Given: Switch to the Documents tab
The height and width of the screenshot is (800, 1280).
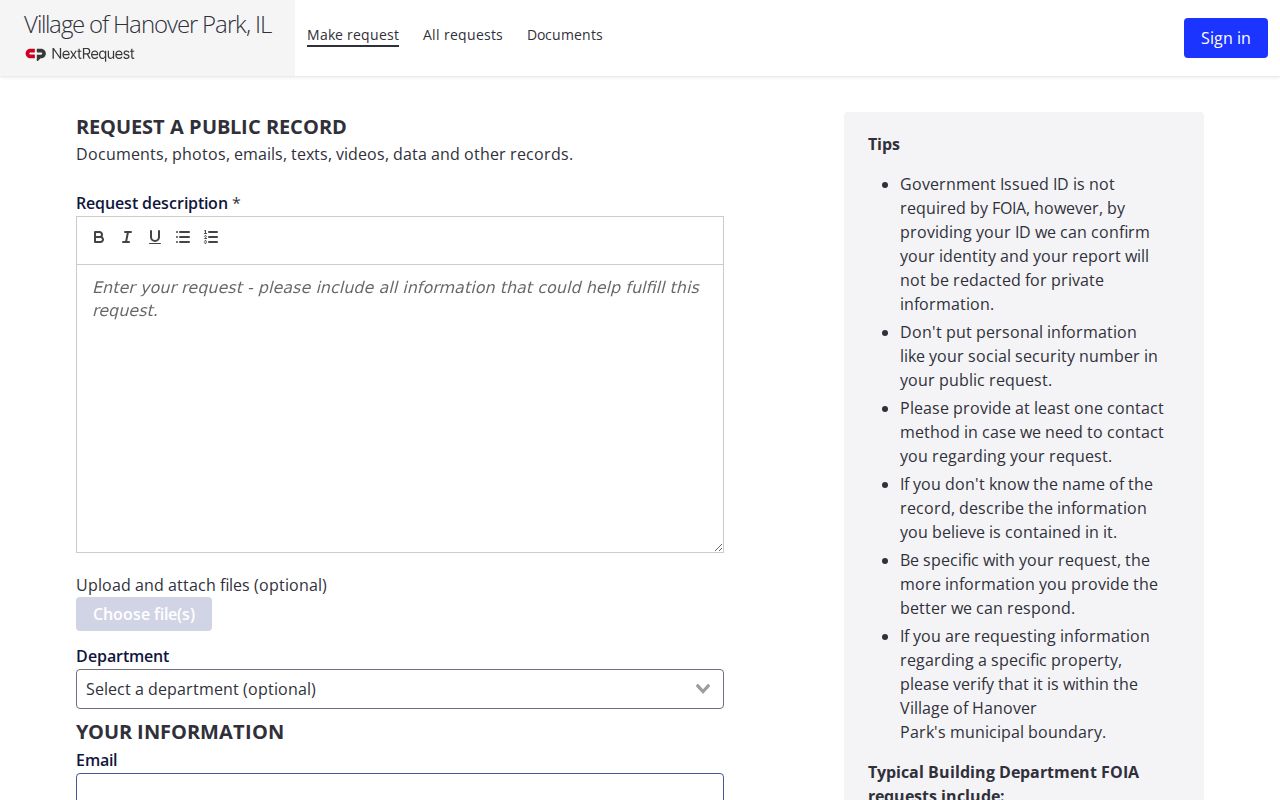Looking at the screenshot, I should (565, 35).
